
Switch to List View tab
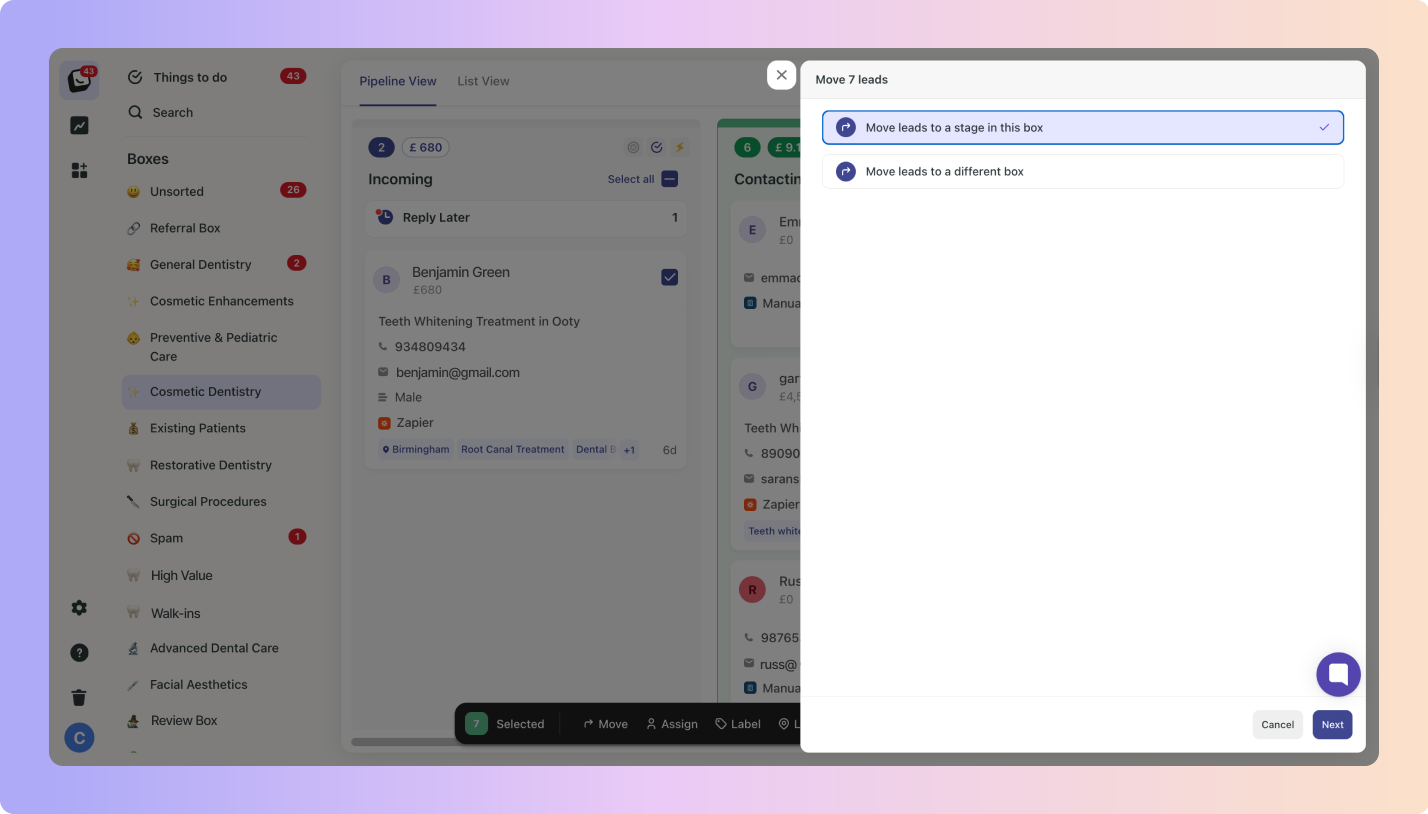(483, 81)
